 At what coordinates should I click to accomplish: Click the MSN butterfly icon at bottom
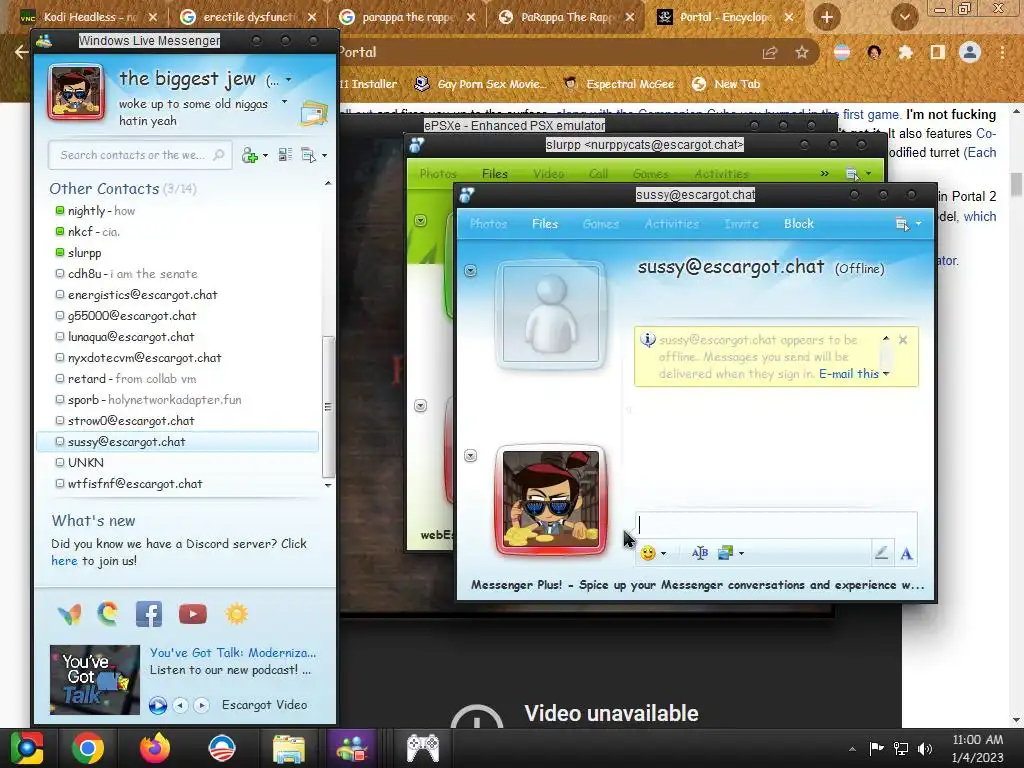tap(70, 614)
